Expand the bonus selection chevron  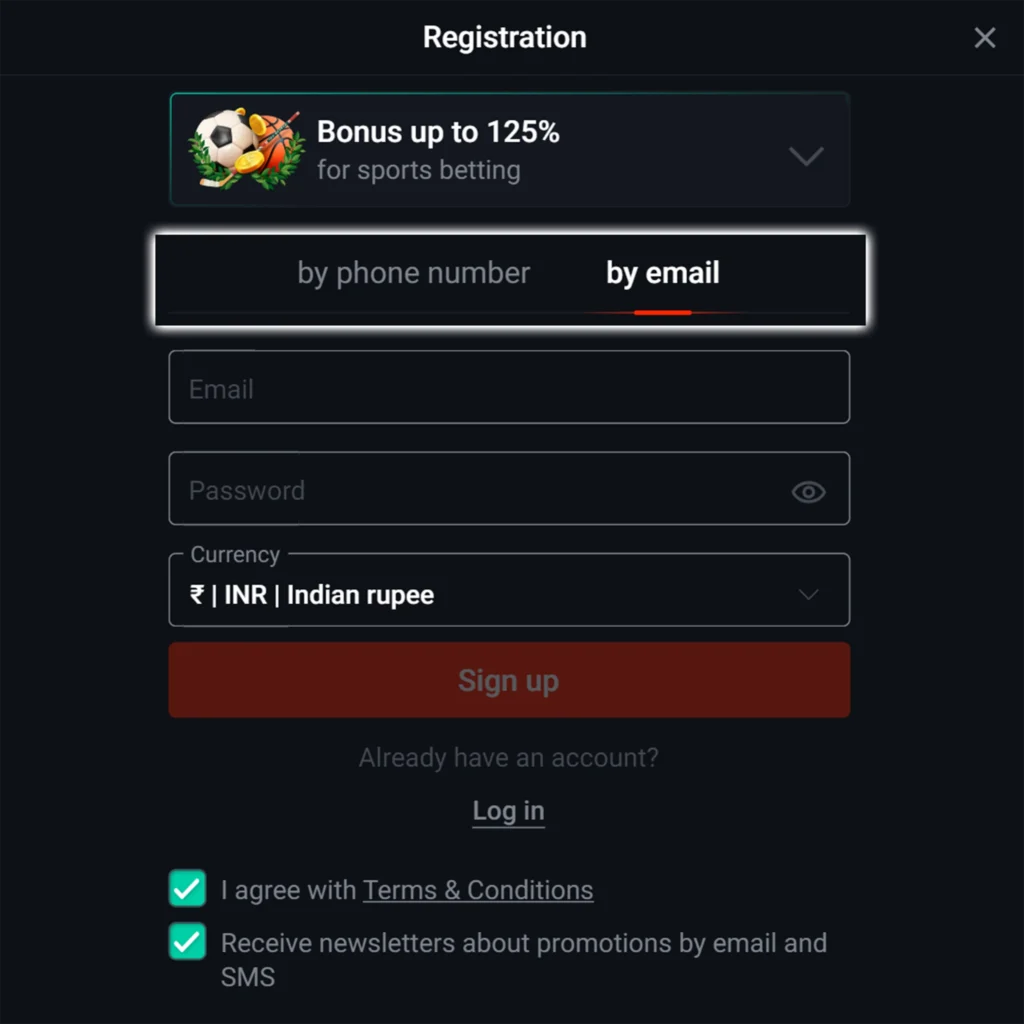(806, 156)
